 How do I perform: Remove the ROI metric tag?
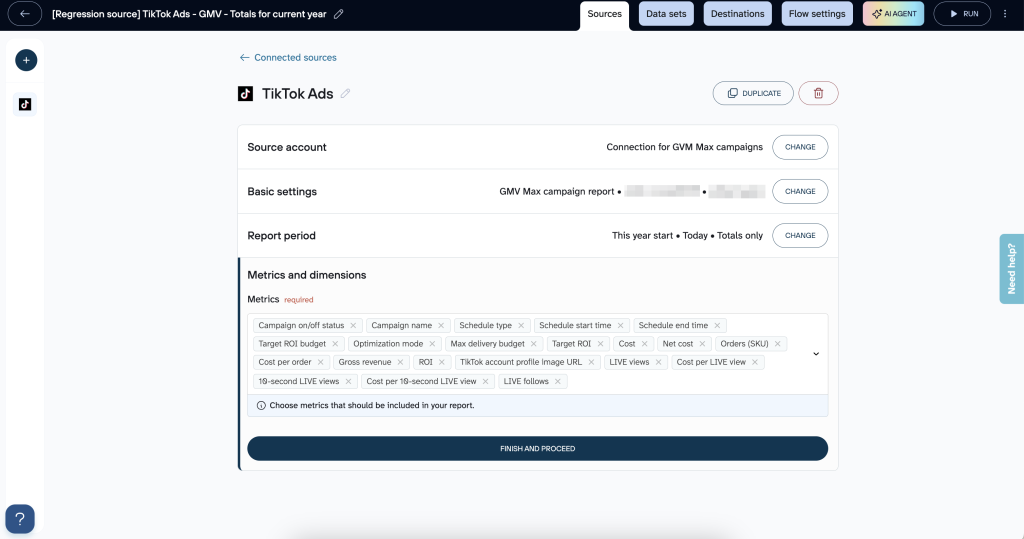pos(443,362)
